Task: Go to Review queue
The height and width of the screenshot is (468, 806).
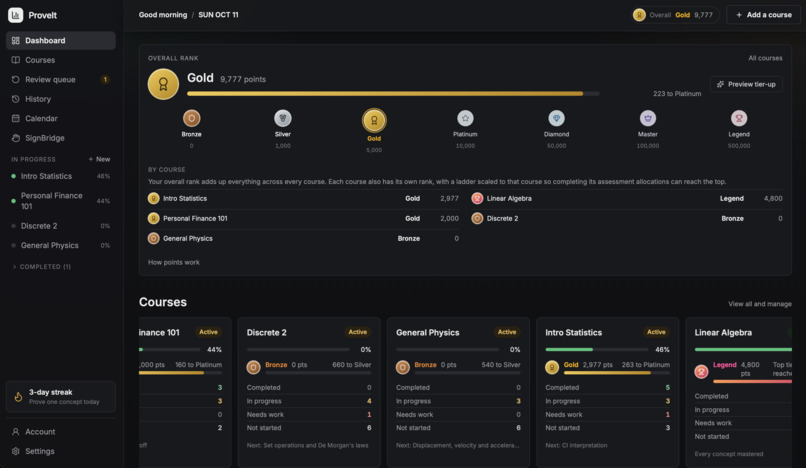Action: click(61, 80)
